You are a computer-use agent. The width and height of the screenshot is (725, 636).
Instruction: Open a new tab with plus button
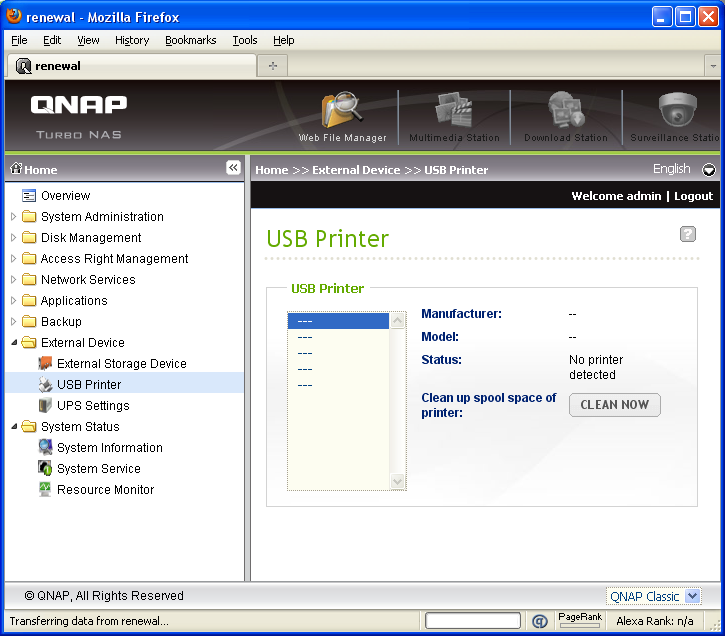click(x=273, y=66)
